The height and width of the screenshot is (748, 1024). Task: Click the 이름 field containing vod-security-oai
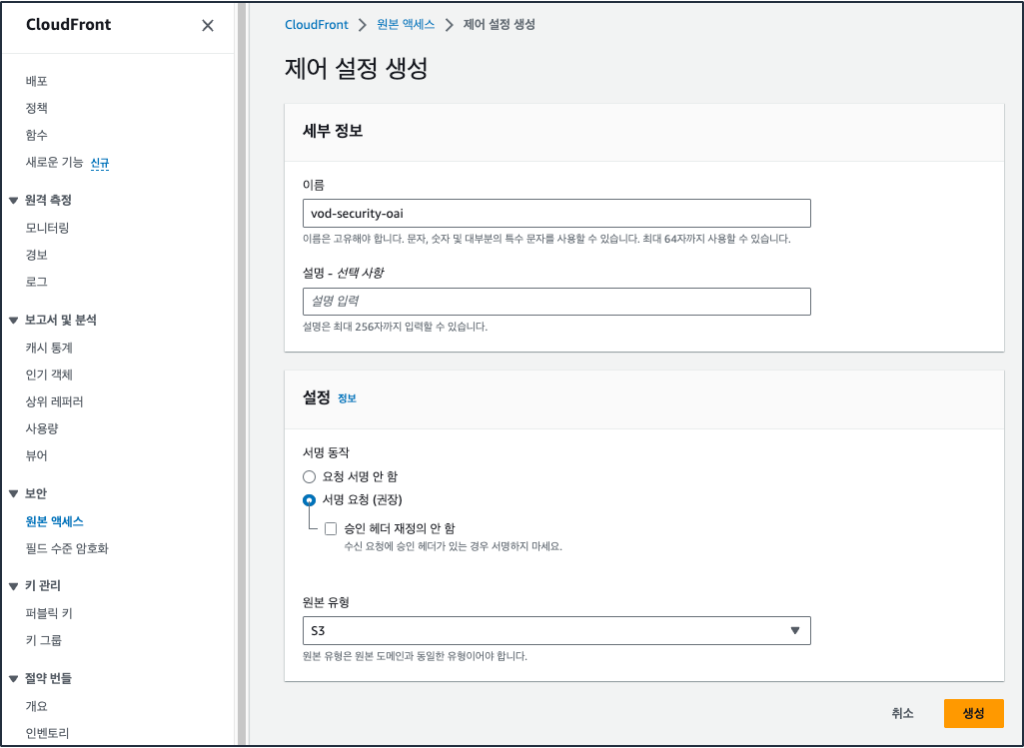556,214
